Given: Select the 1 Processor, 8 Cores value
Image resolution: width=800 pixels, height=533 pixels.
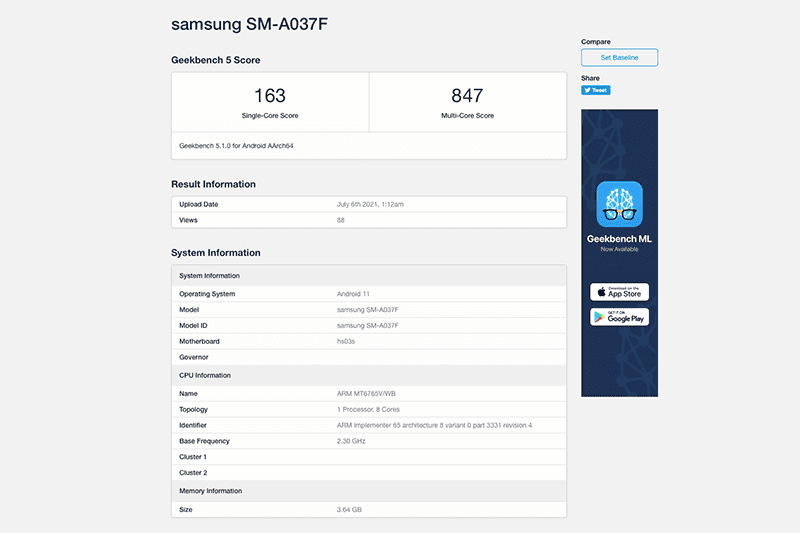Looking at the screenshot, I should 368,410.
